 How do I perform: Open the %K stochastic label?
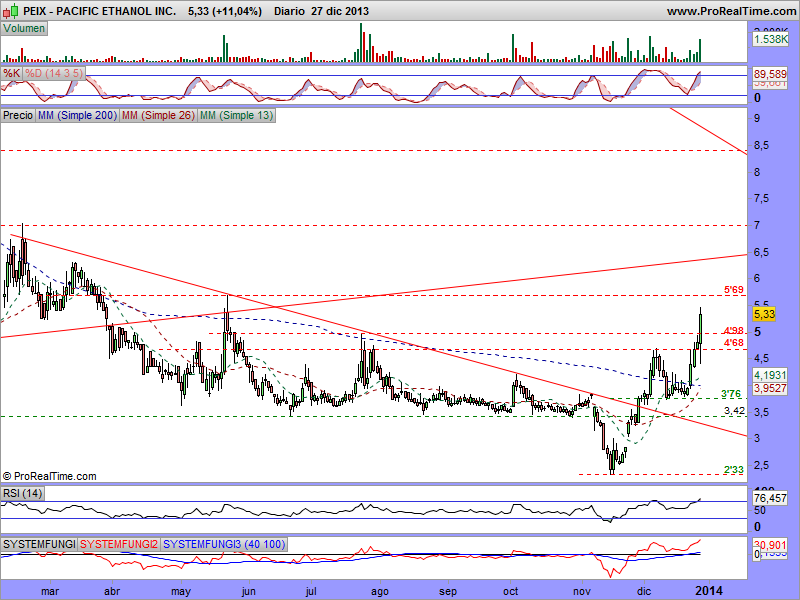(12, 73)
